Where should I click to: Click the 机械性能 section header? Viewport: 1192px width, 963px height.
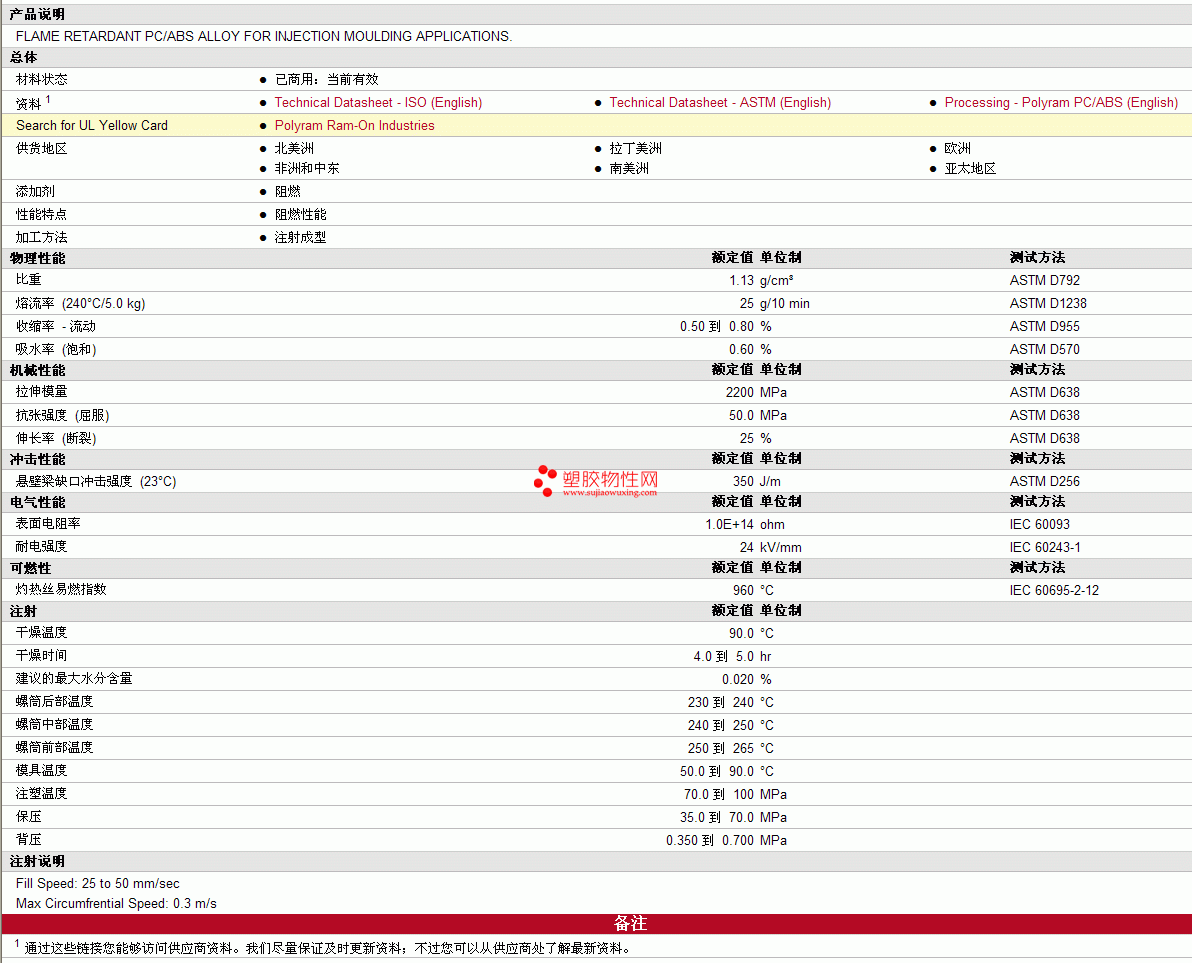click(38, 370)
